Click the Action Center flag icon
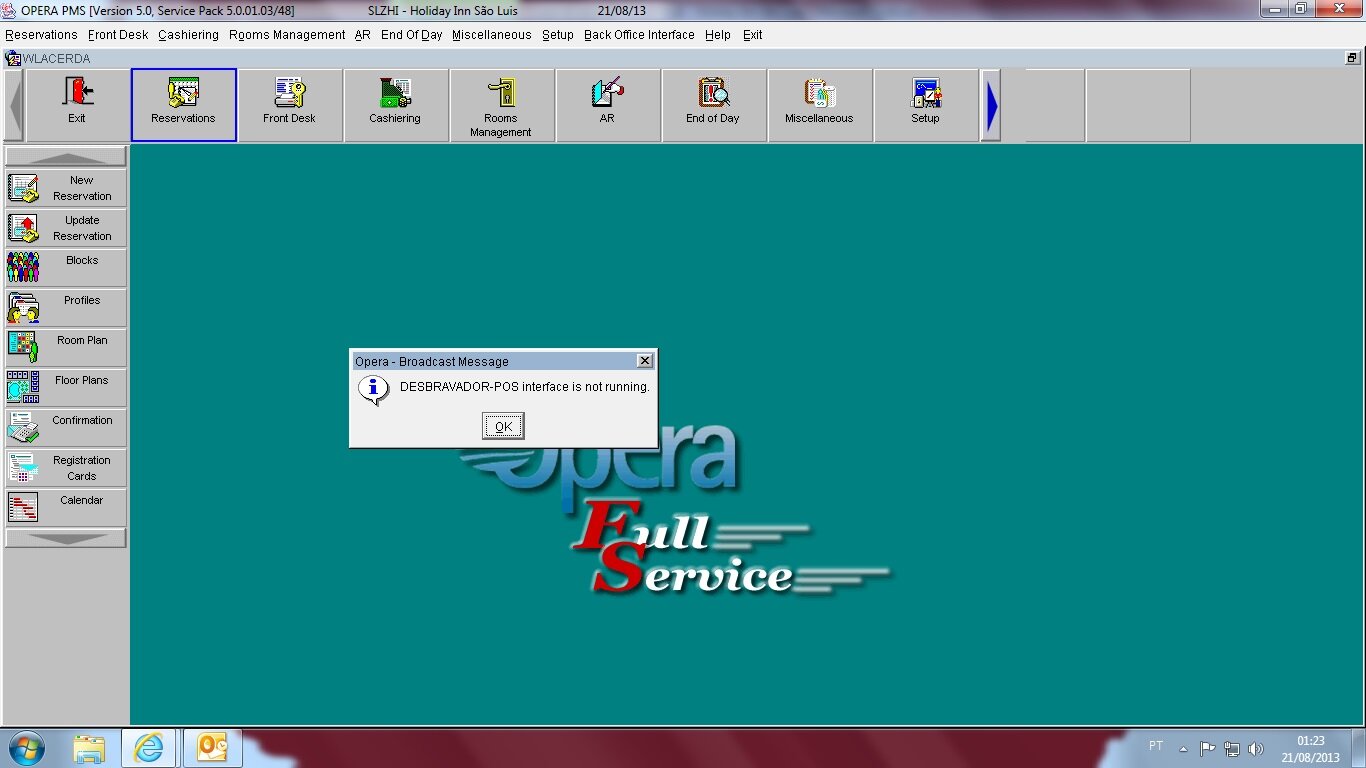The width and height of the screenshot is (1366, 768). pos(1207,748)
